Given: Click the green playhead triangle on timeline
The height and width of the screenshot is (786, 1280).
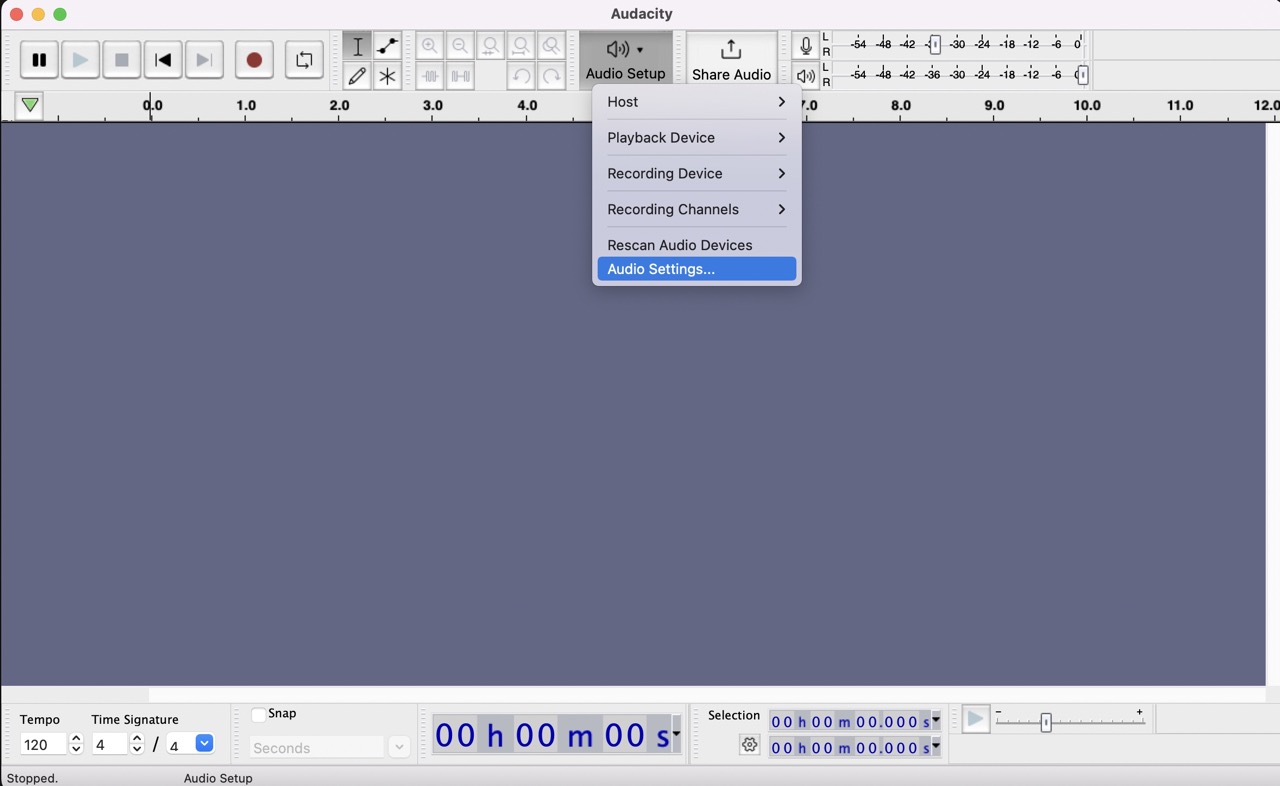Looking at the screenshot, I should click(x=30, y=105).
